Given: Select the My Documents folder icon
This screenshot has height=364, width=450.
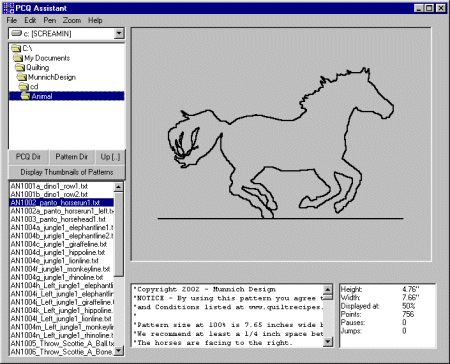Looking at the screenshot, I should pyautogui.click(x=18, y=58).
